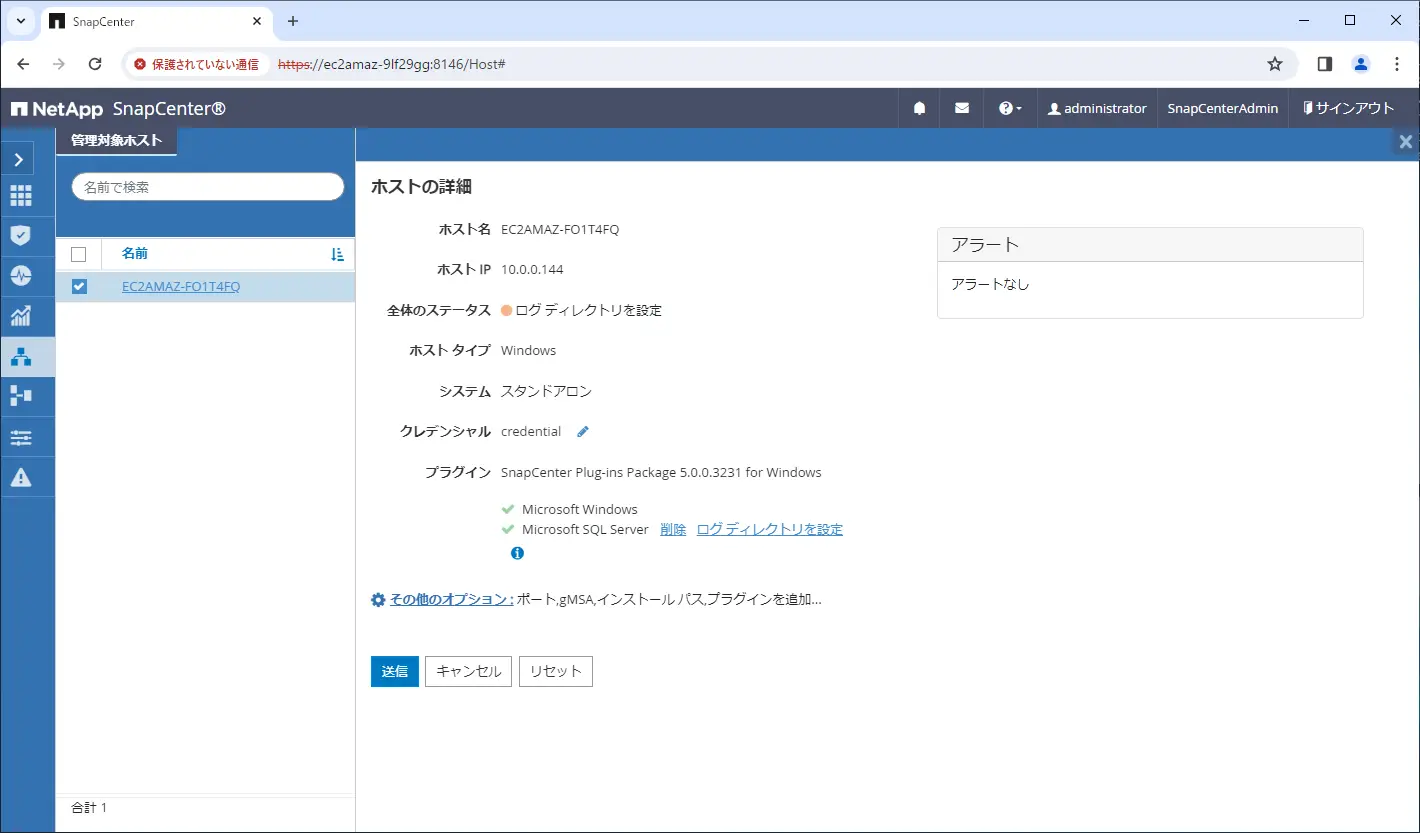Click the orange status dot indicator

[506, 310]
